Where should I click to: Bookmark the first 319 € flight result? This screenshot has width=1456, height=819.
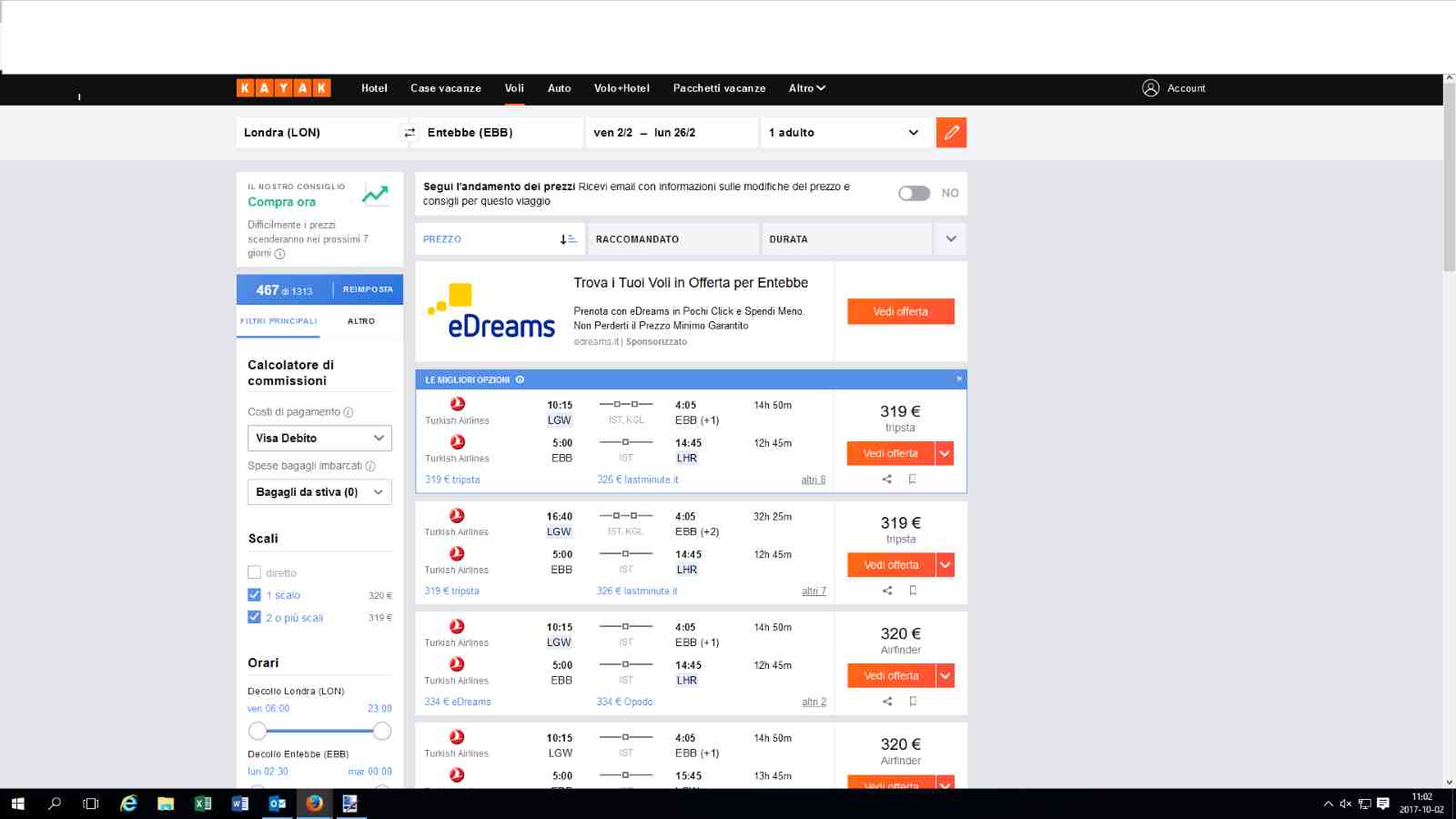913,479
